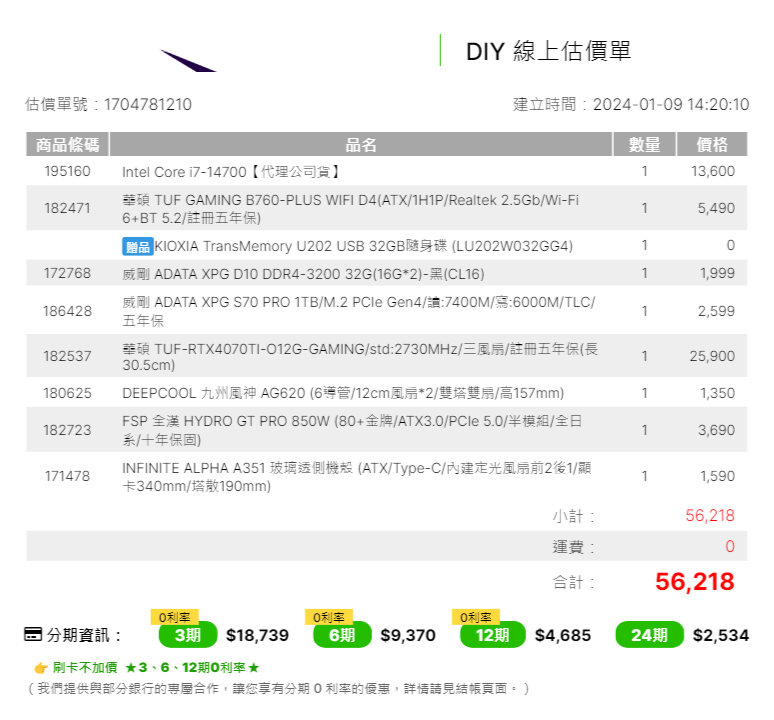Image resolution: width=774 pixels, height=720 pixels.
Task: Click quote number 1704781210
Action: pos(148,105)
